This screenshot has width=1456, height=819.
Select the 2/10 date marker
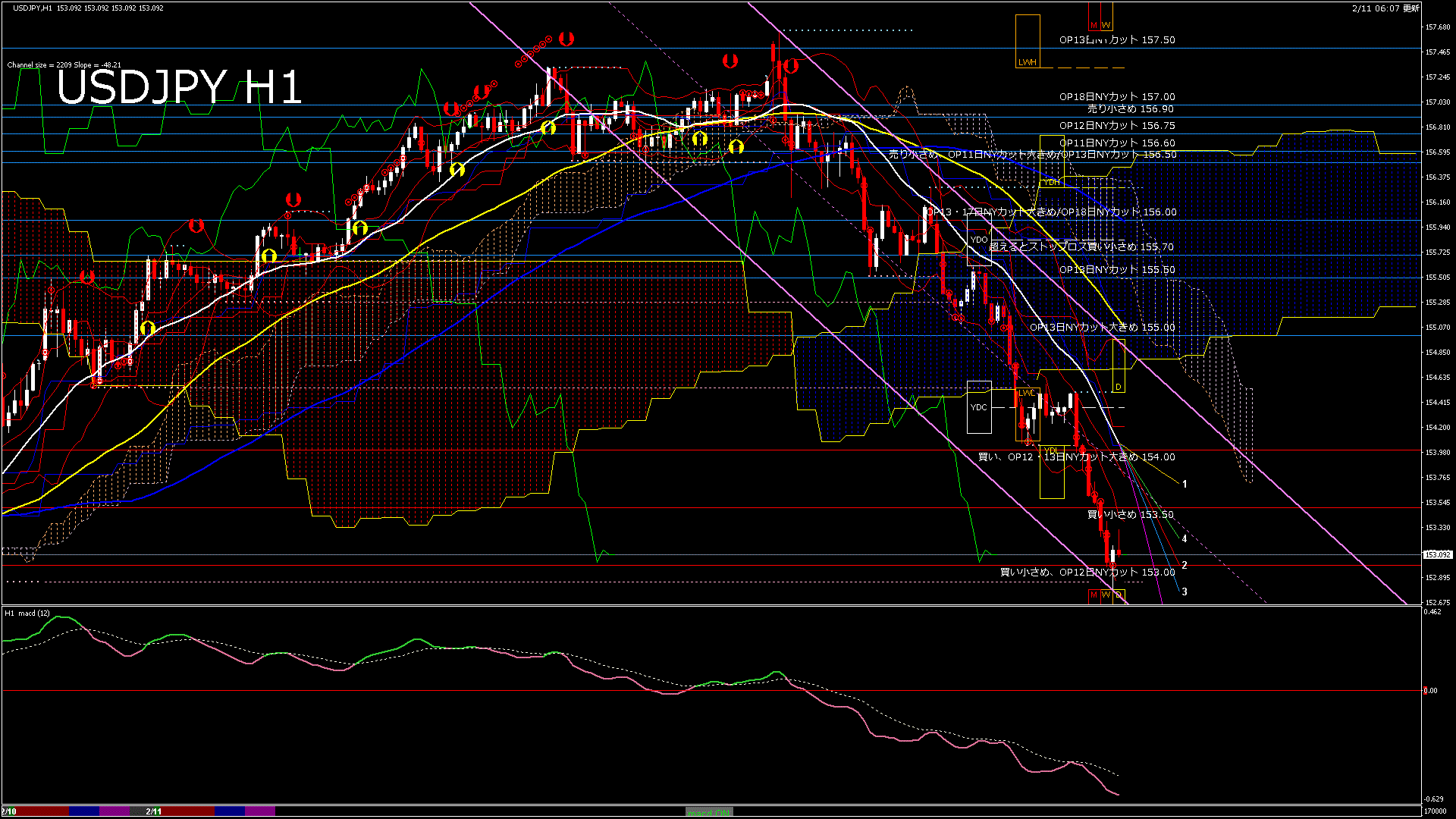[9, 811]
